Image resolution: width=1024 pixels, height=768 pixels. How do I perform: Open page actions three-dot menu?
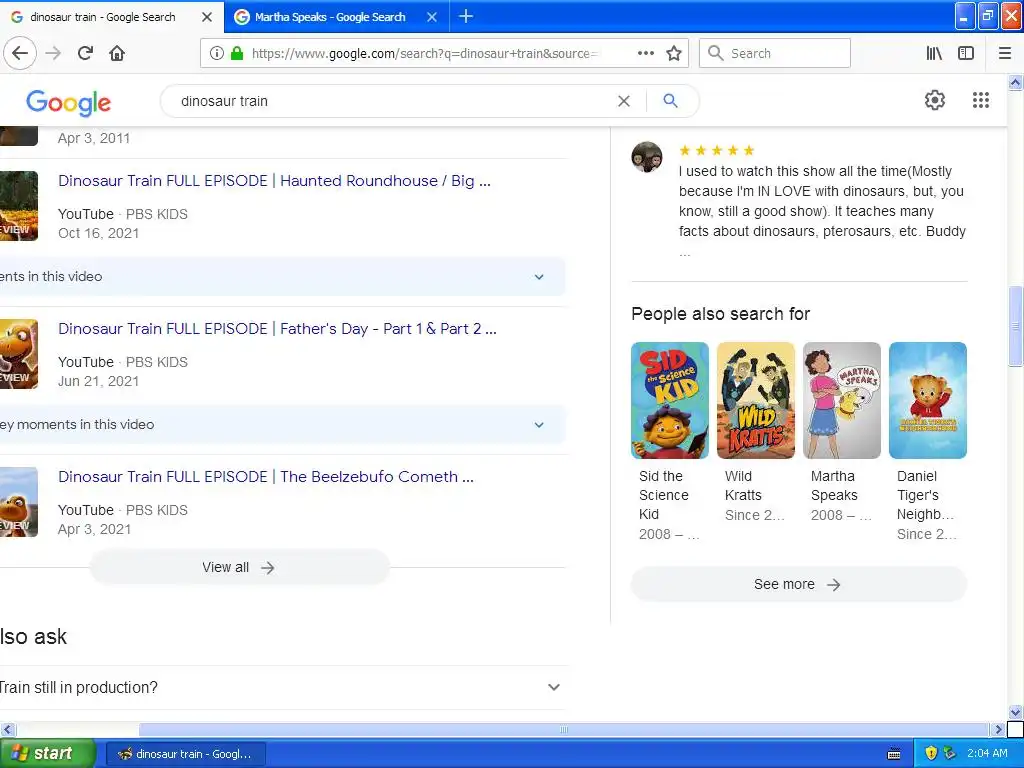646,53
